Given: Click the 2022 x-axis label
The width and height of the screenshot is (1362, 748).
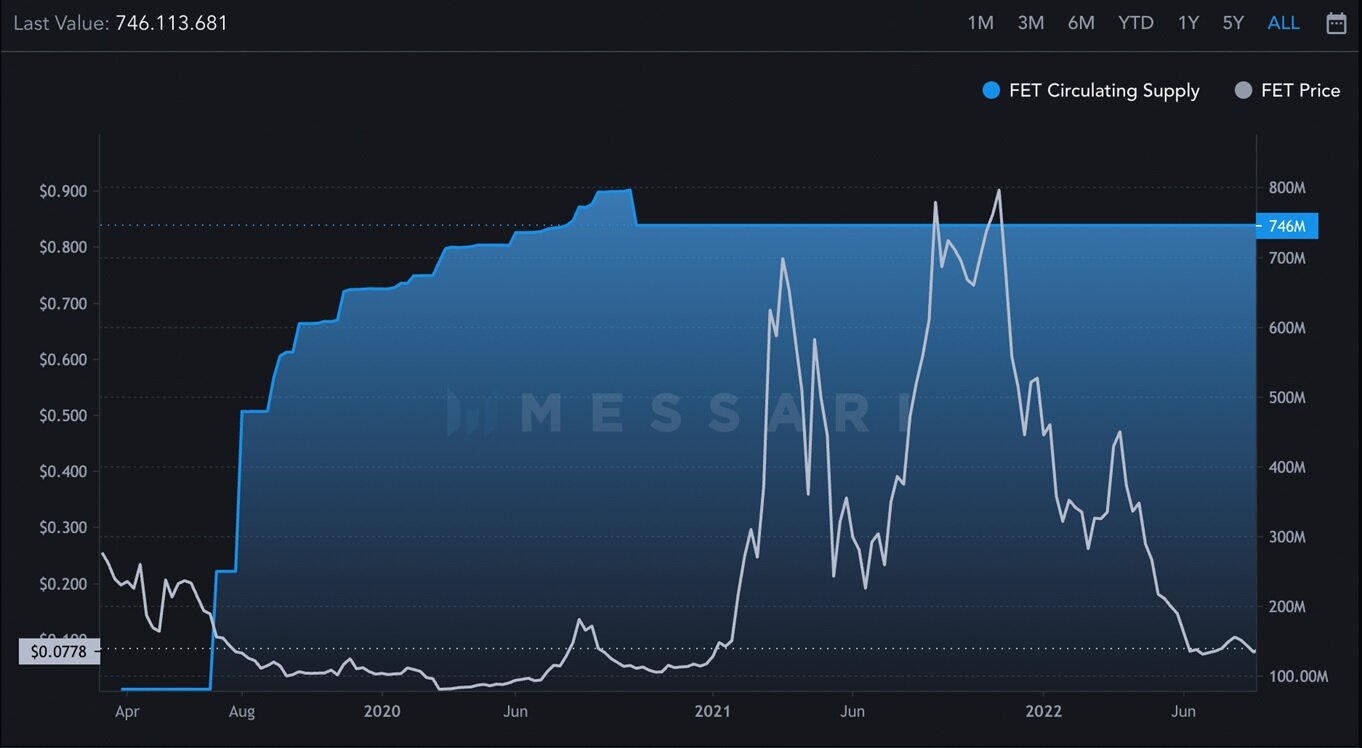Looking at the screenshot, I should coord(1043,712).
